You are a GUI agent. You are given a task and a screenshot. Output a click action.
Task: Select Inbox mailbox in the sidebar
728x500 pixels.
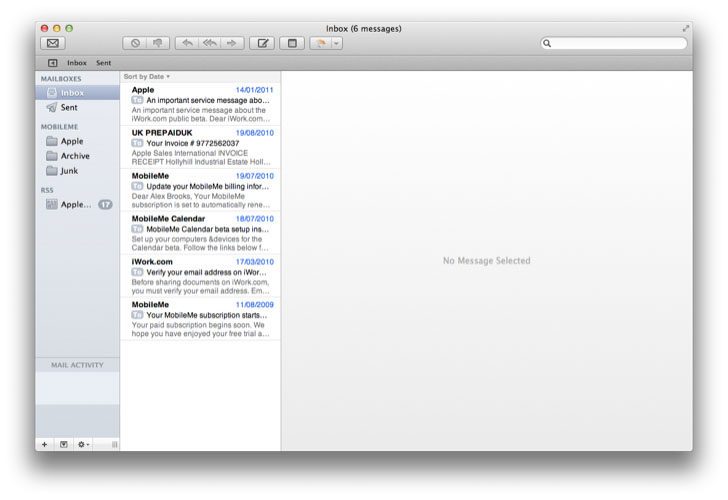tap(78, 92)
